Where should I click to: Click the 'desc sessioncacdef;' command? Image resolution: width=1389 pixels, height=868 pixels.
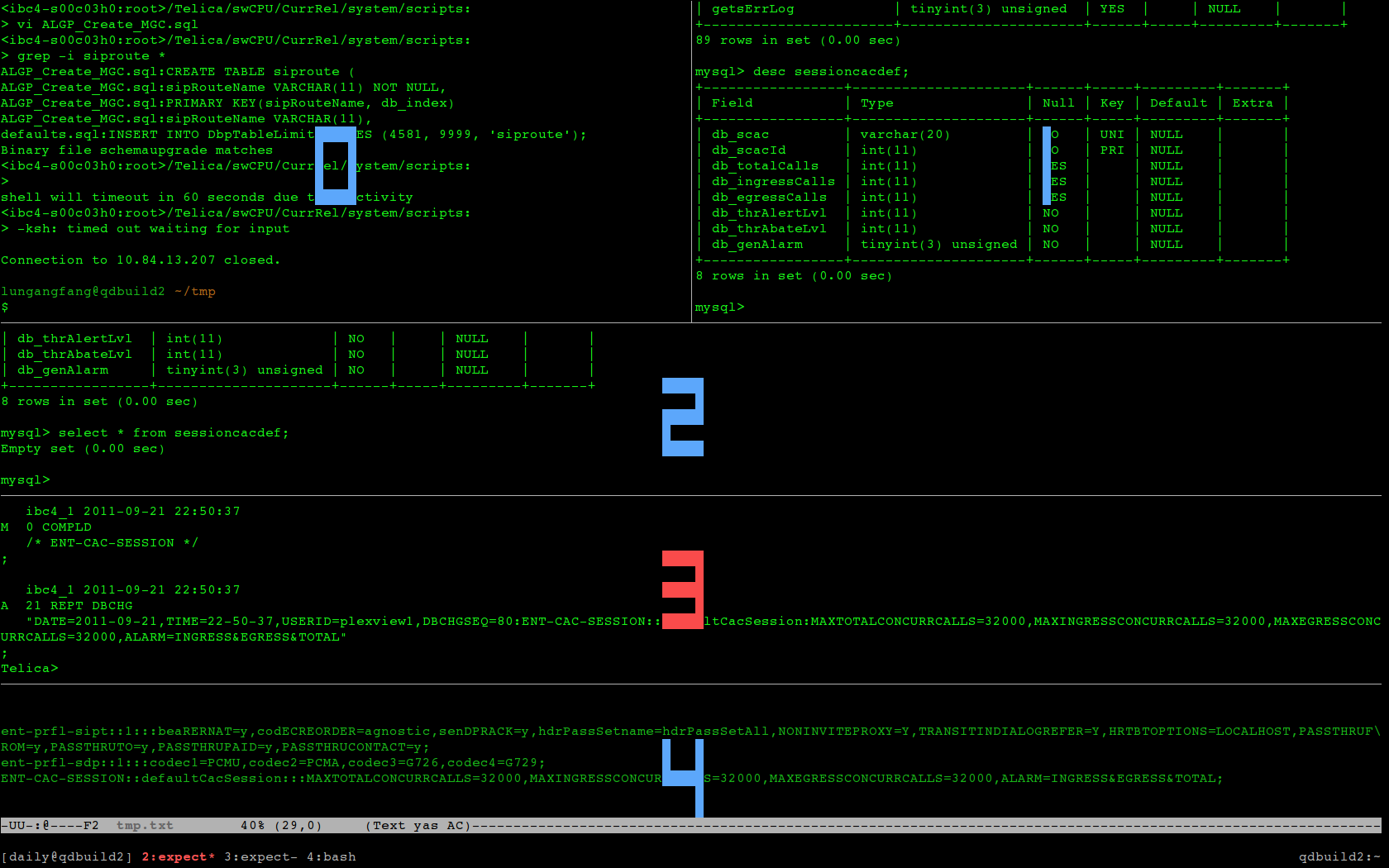pos(831,72)
